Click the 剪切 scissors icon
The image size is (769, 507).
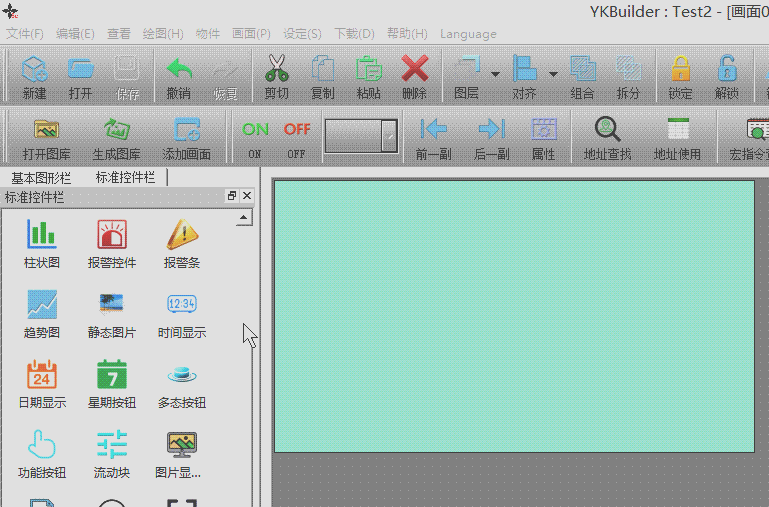276,76
